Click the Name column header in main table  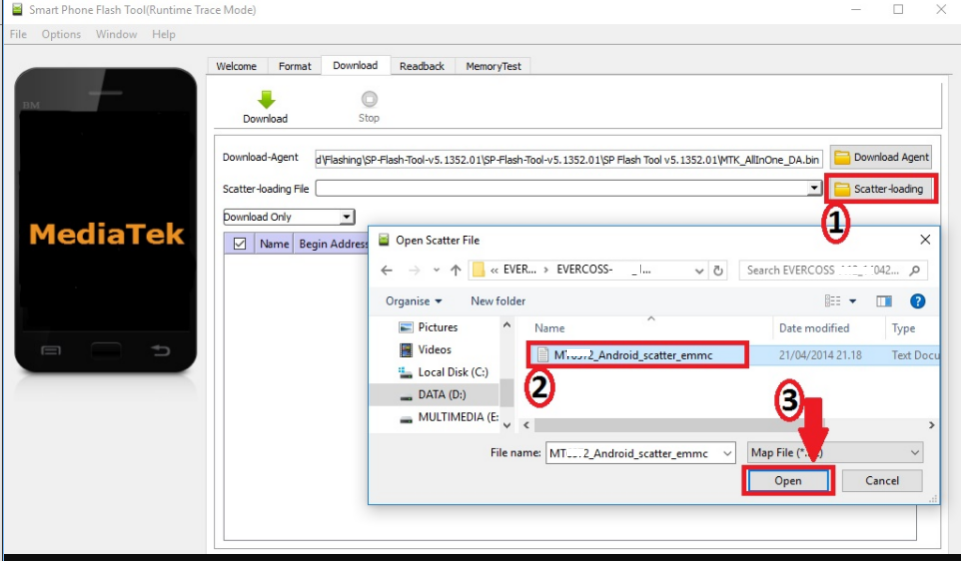[274, 243]
